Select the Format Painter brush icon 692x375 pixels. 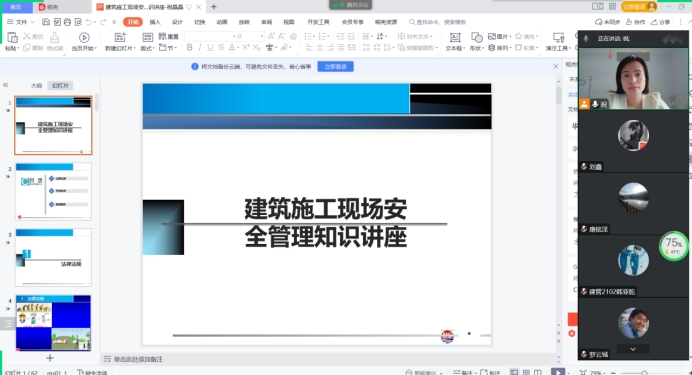point(55,38)
